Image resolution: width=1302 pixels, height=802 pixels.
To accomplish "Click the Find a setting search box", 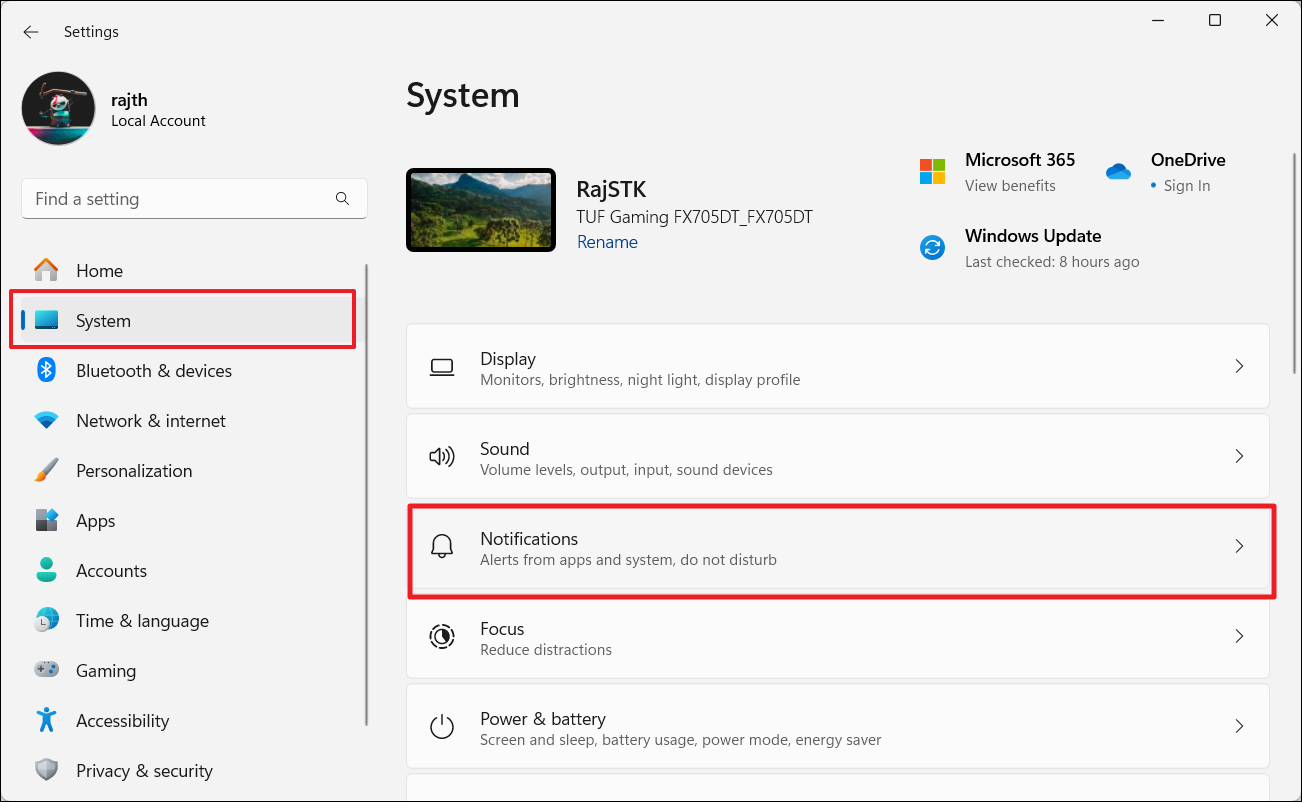I will [x=180, y=199].
